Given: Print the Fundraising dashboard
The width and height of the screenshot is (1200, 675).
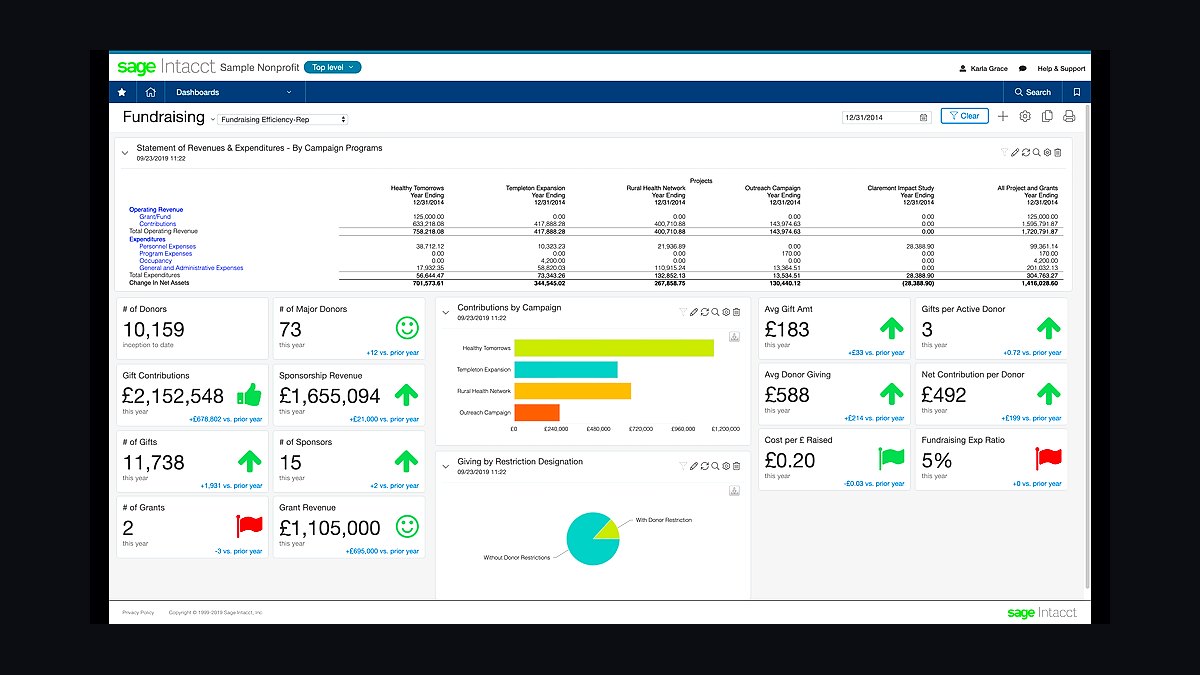Looking at the screenshot, I should pyautogui.click(x=1069, y=116).
